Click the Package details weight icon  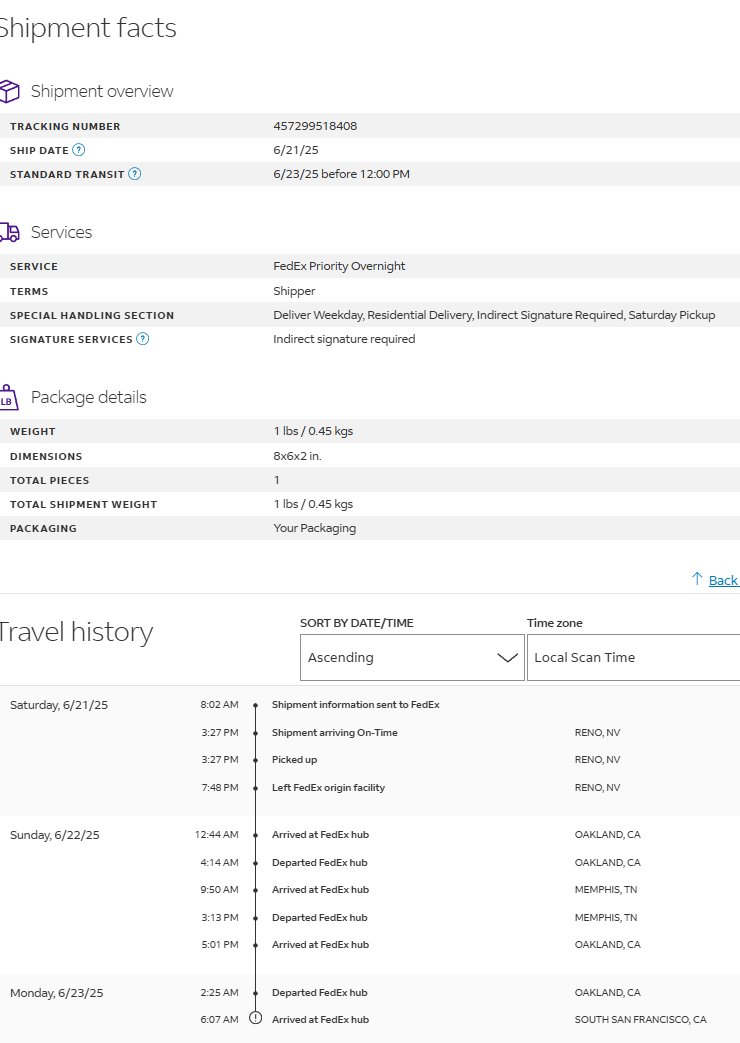[9, 397]
